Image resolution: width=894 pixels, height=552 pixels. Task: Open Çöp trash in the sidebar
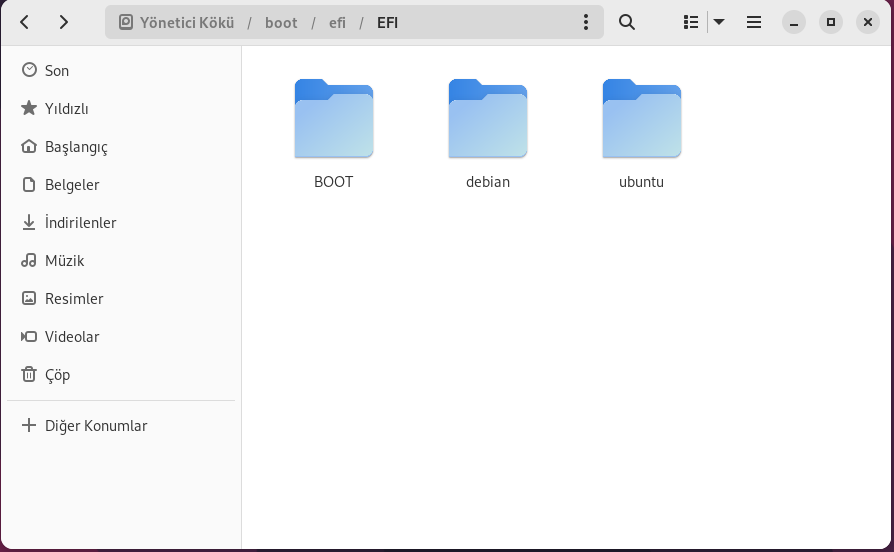121,375
